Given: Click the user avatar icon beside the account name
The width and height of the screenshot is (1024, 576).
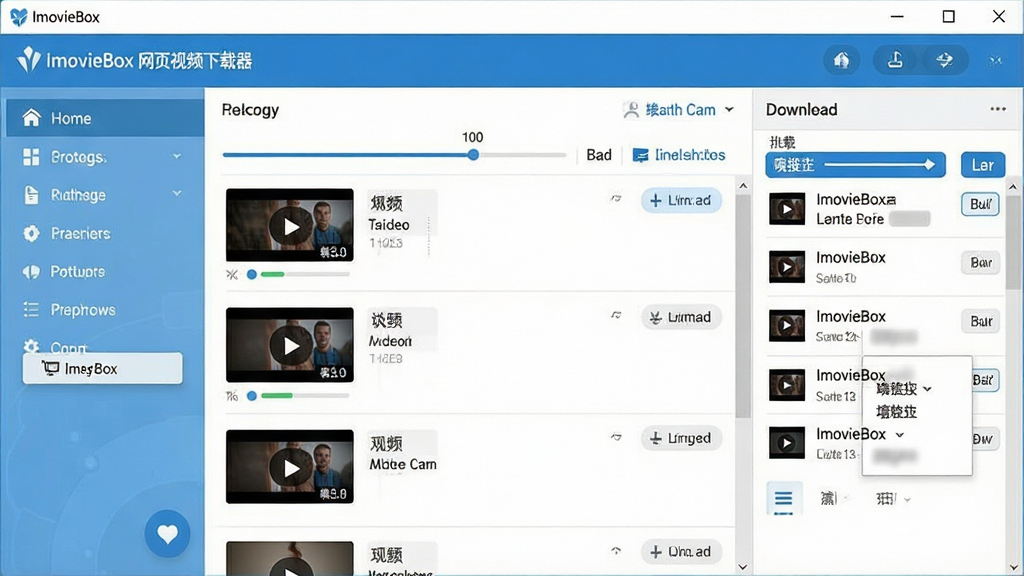Looking at the screenshot, I should pyautogui.click(x=631, y=110).
